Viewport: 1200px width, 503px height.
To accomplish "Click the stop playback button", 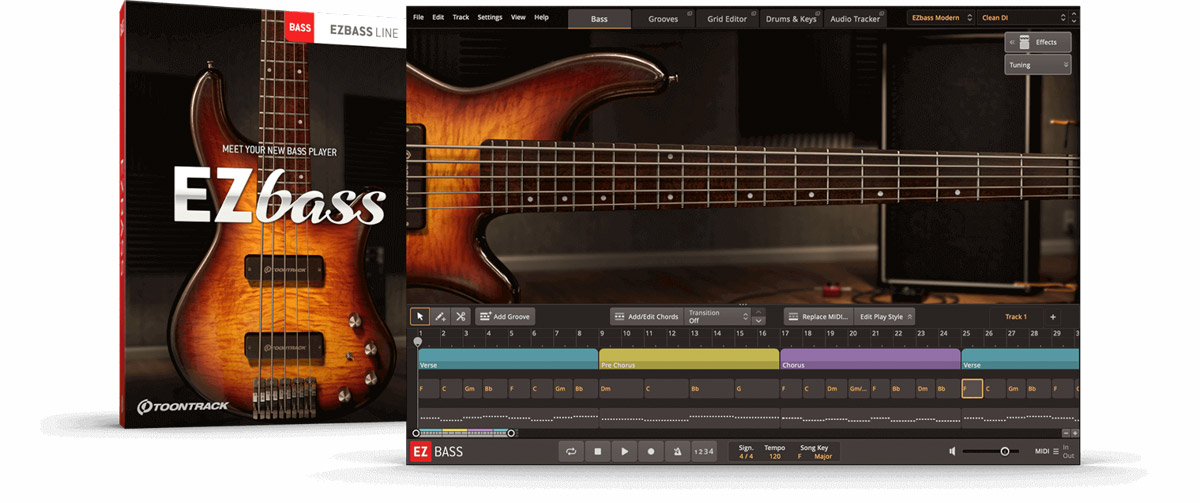I will click(598, 452).
